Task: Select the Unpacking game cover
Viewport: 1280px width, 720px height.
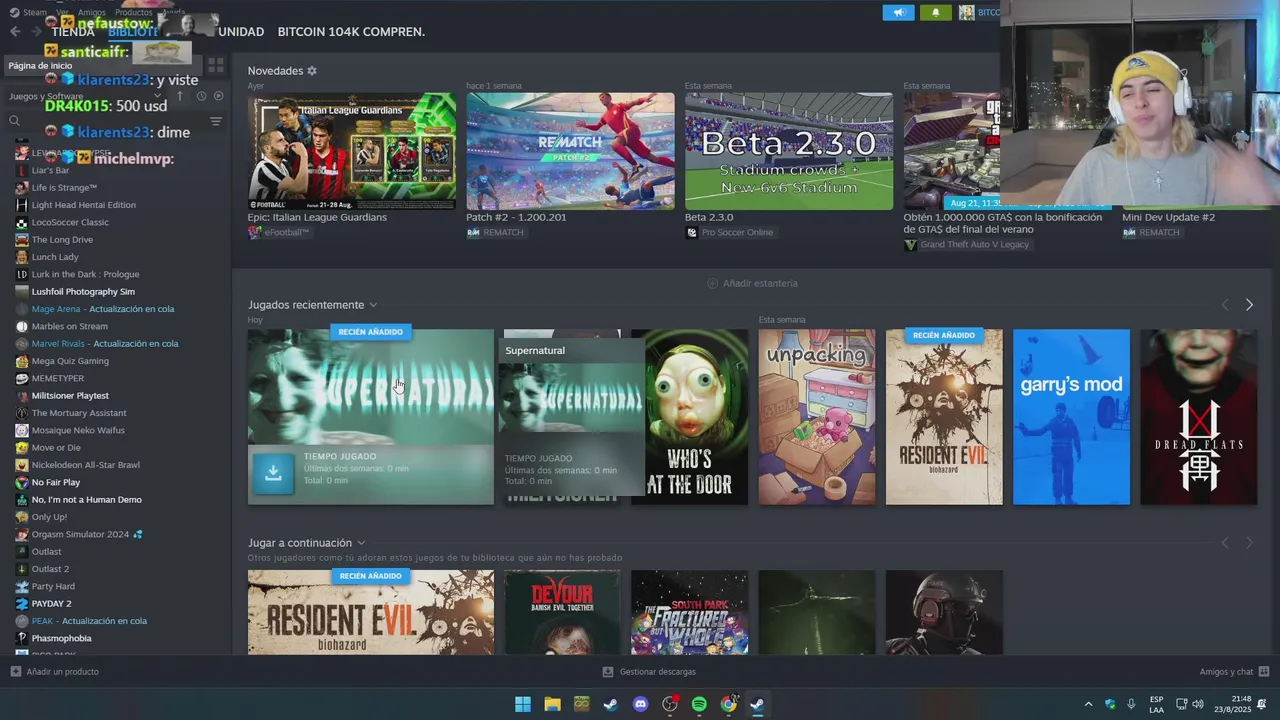Action: [x=817, y=417]
